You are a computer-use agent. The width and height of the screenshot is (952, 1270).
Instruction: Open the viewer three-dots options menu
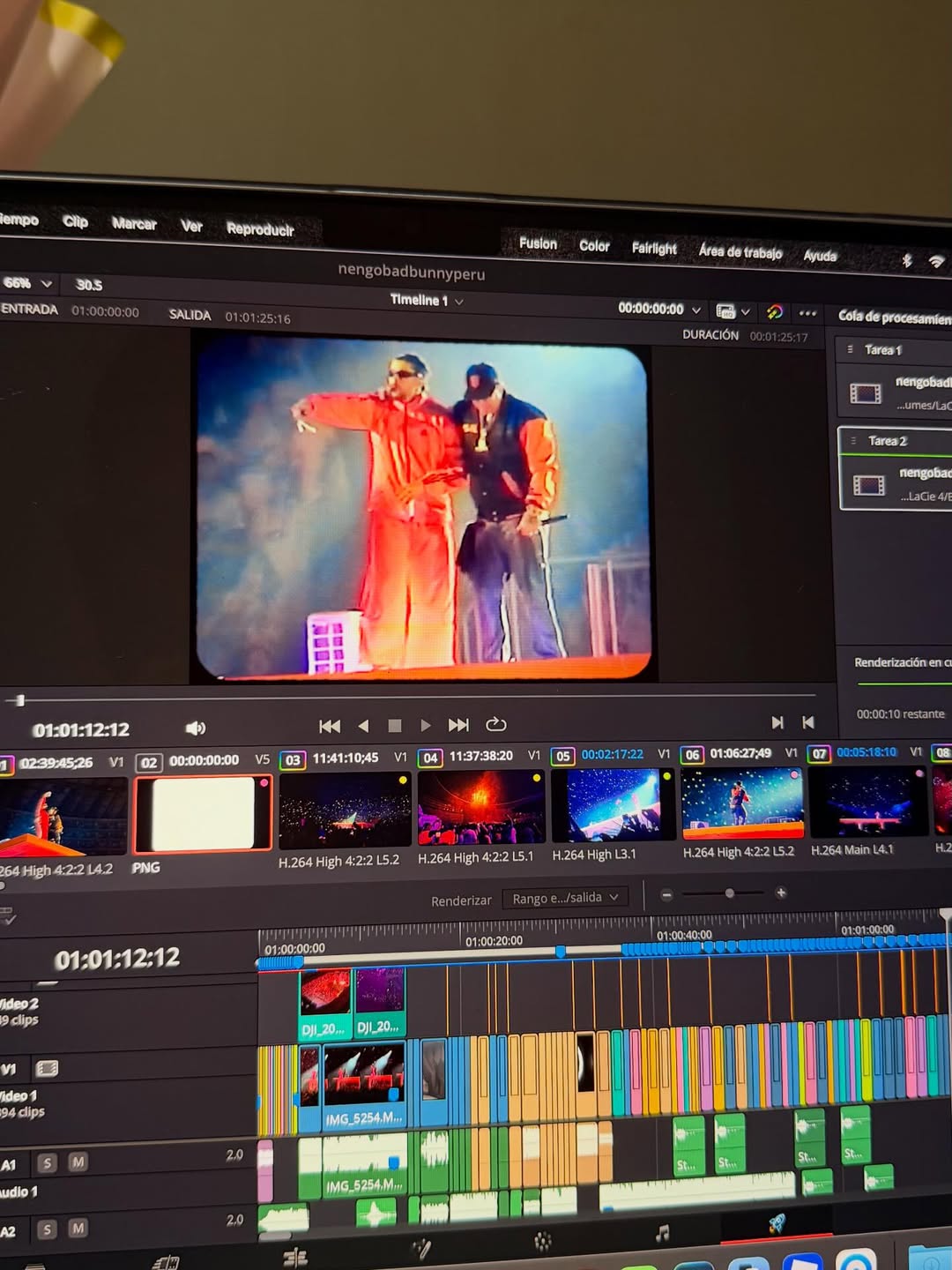coord(807,313)
